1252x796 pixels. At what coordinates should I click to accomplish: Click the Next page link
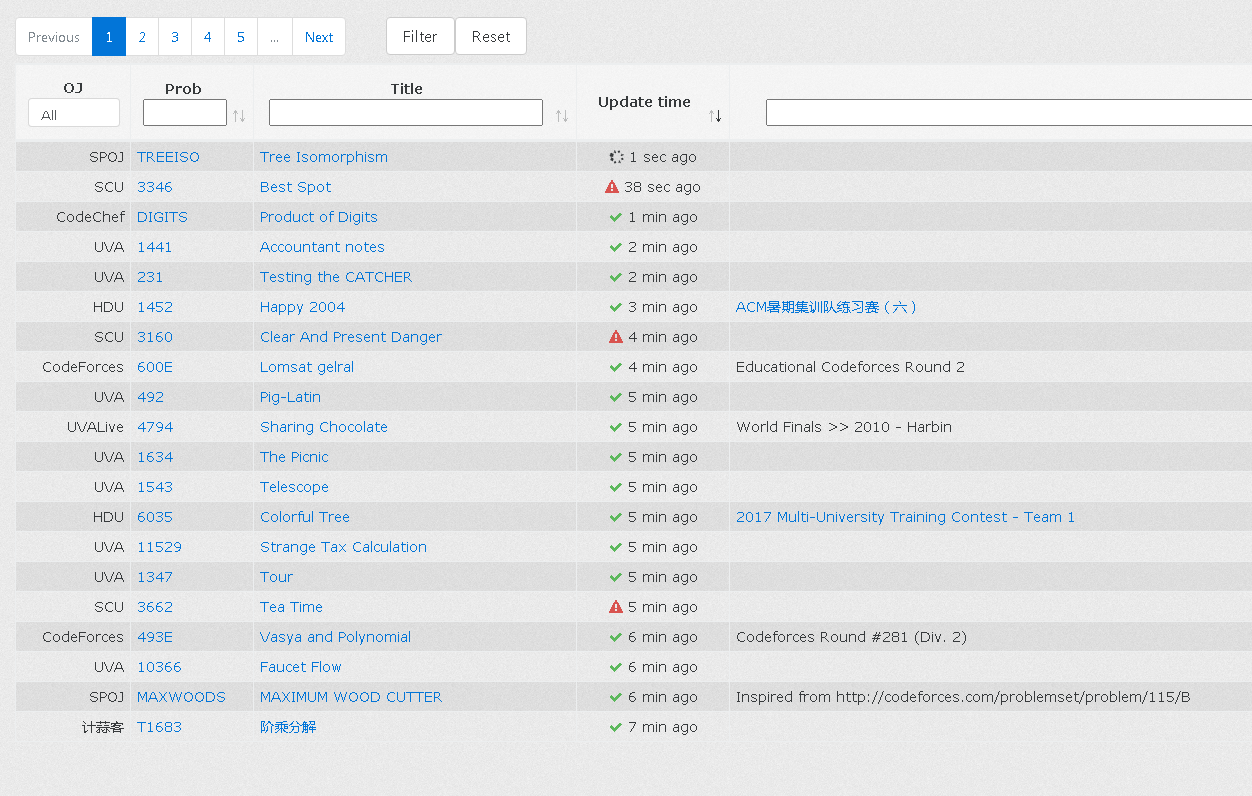click(319, 37)
